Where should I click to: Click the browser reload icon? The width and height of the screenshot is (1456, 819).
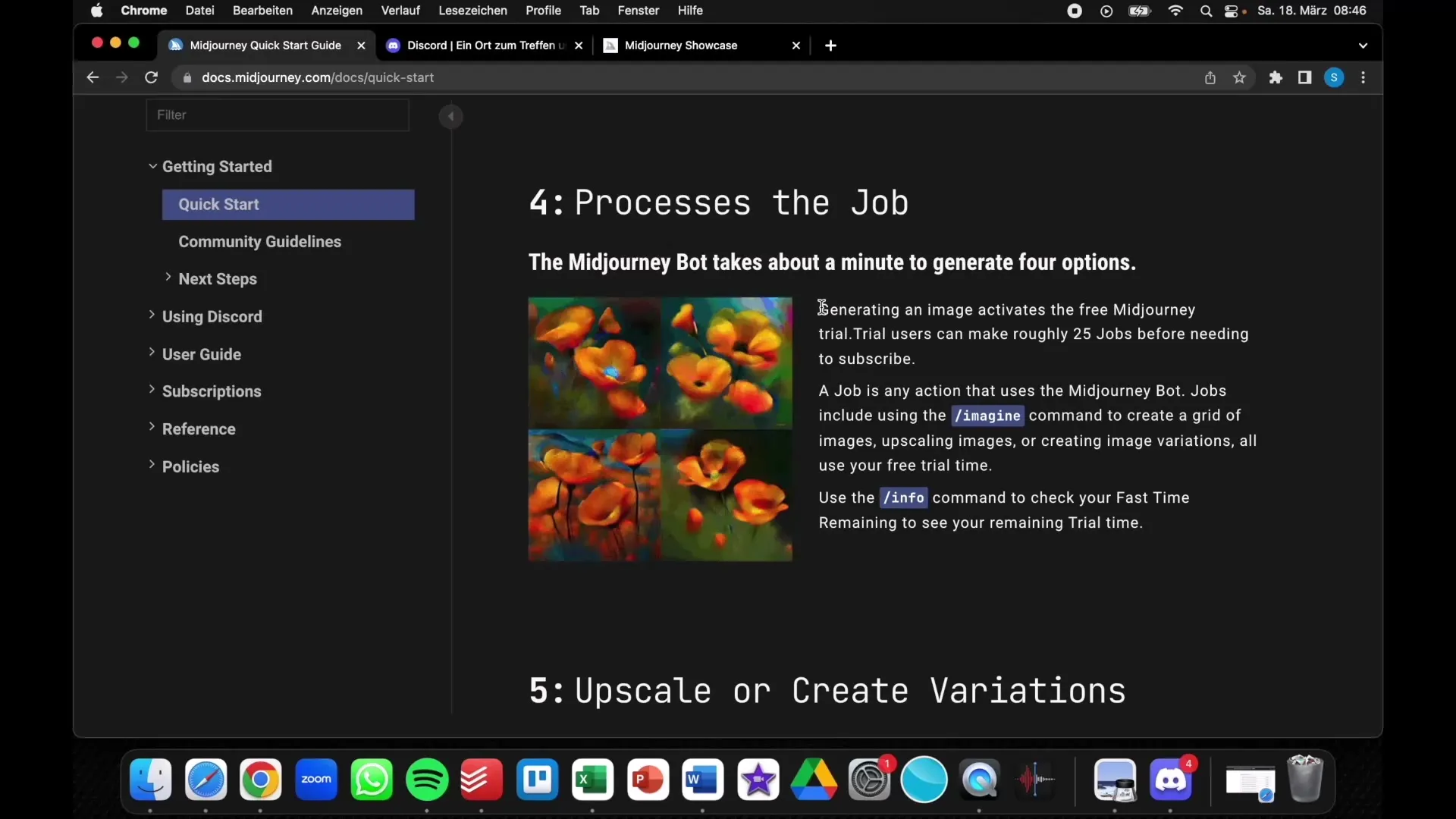tap(152, 77)
